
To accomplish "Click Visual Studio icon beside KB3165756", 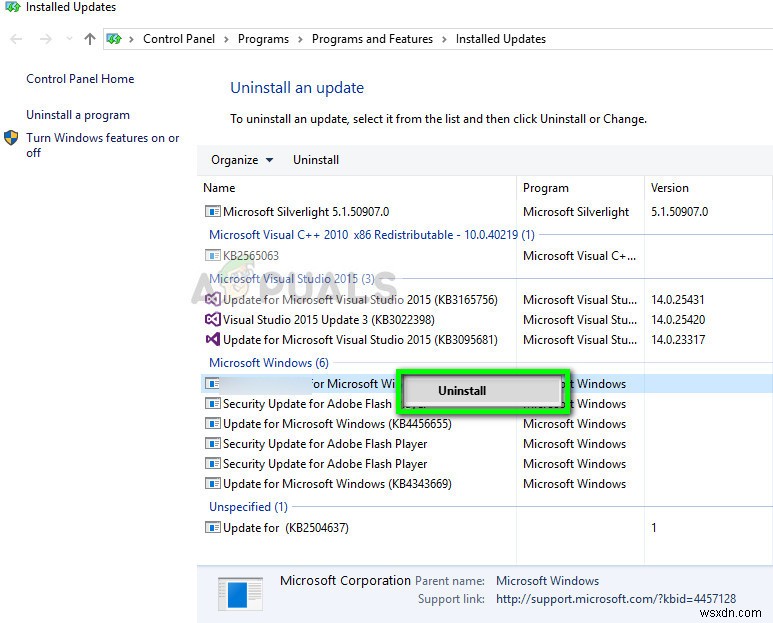I will pyautogui.click(x=212, y=299).
